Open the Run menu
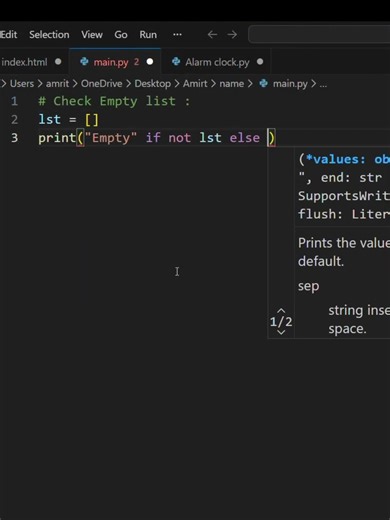The image size is (390, 520). click(x=148, y=35)
